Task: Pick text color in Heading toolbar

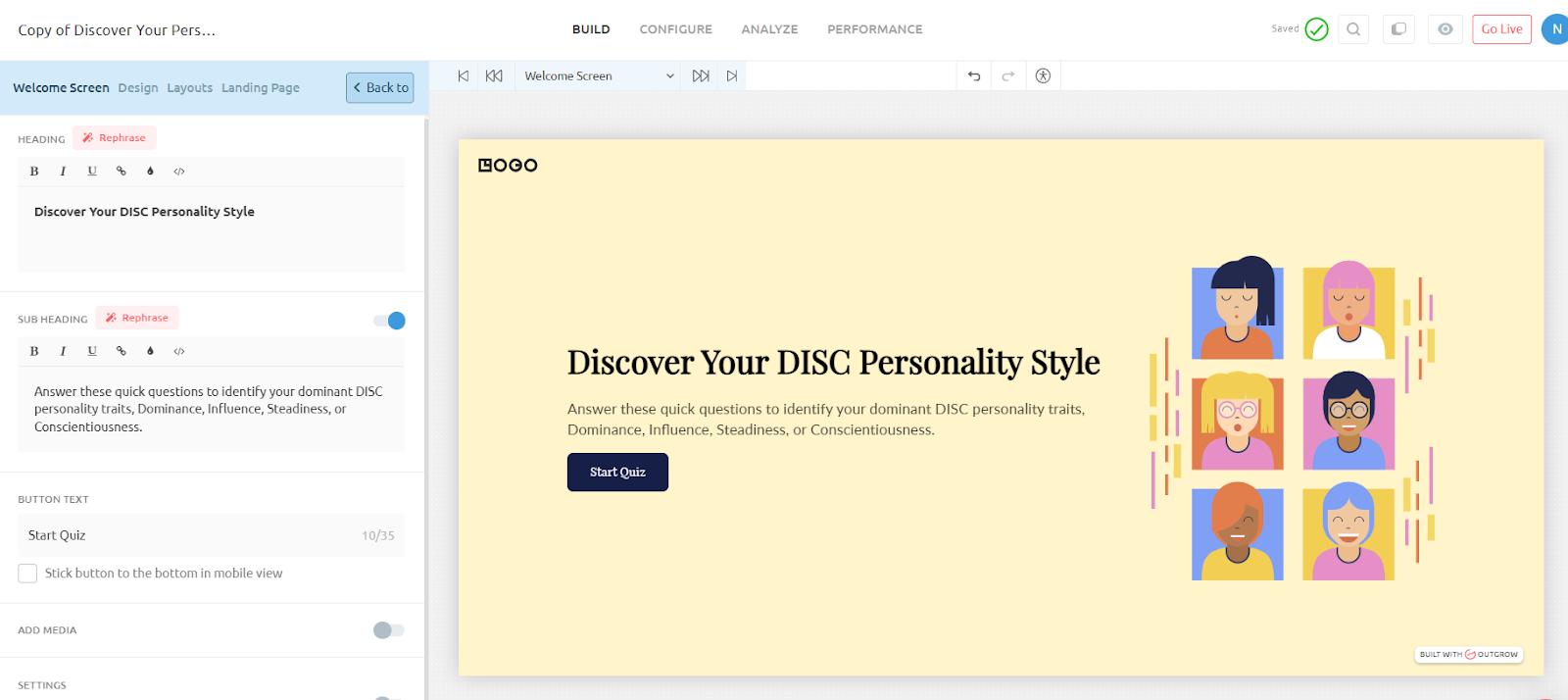Action: coord(150,172)
